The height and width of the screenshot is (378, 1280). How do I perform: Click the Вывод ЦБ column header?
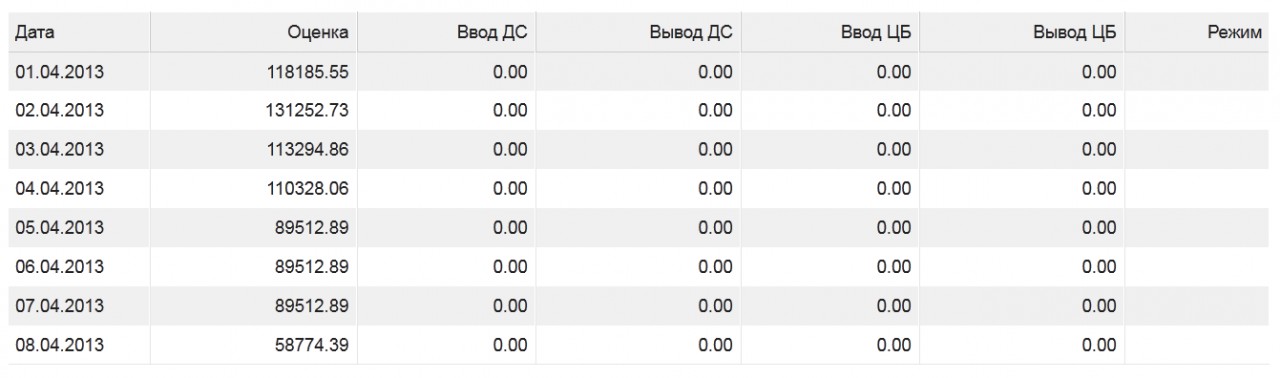point(1021,33)
